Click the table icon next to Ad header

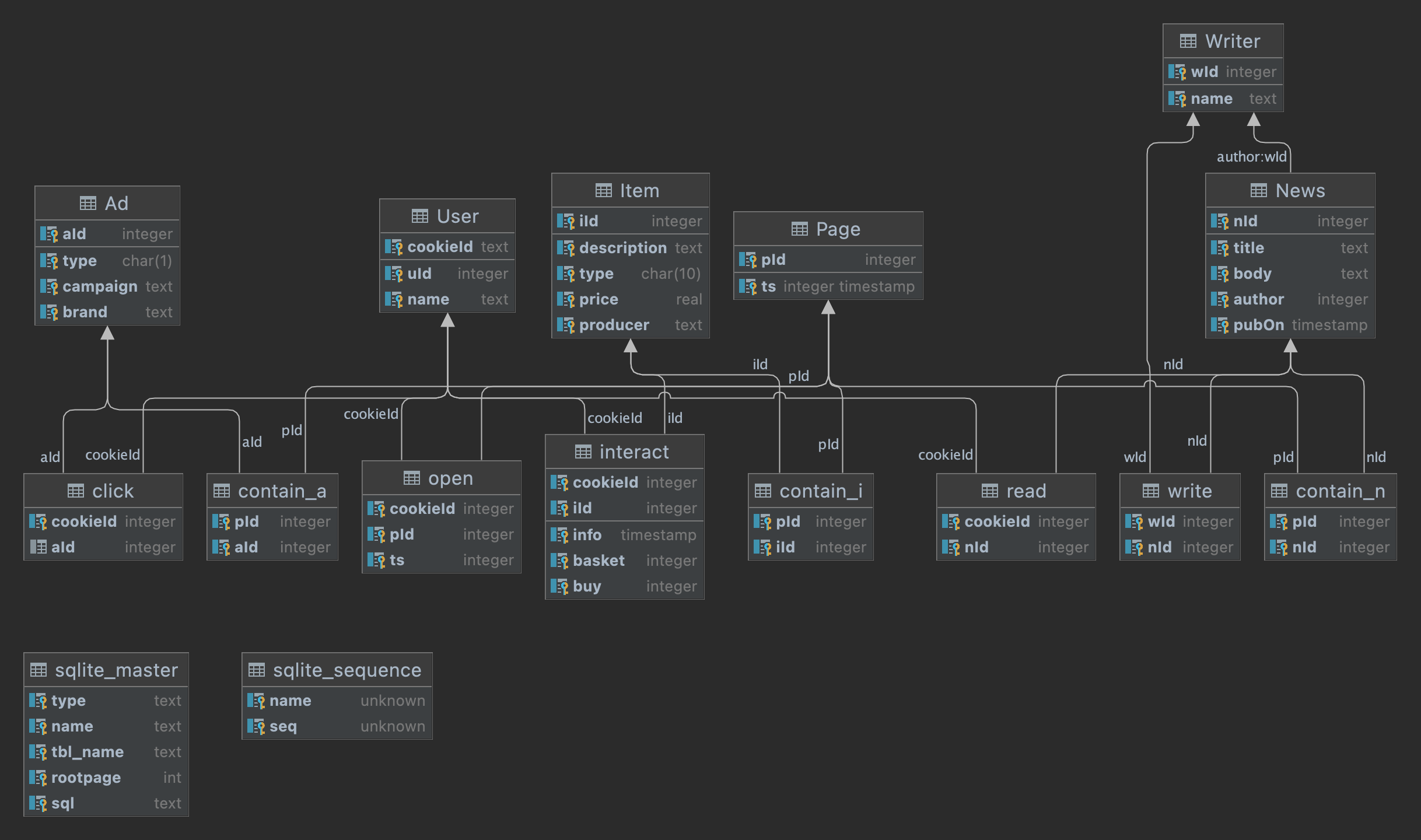point(87,204)
